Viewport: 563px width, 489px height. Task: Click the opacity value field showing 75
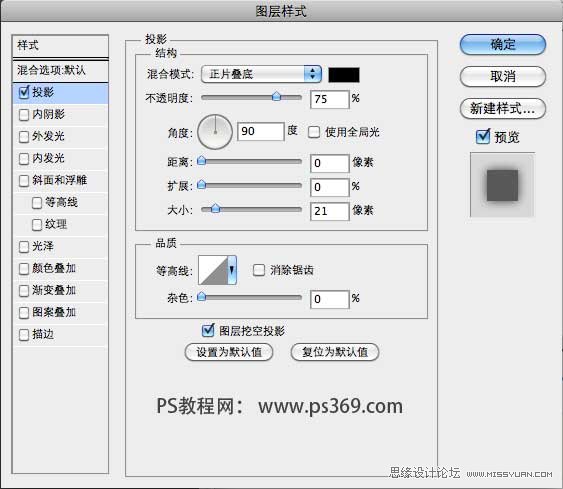point(329,99)
